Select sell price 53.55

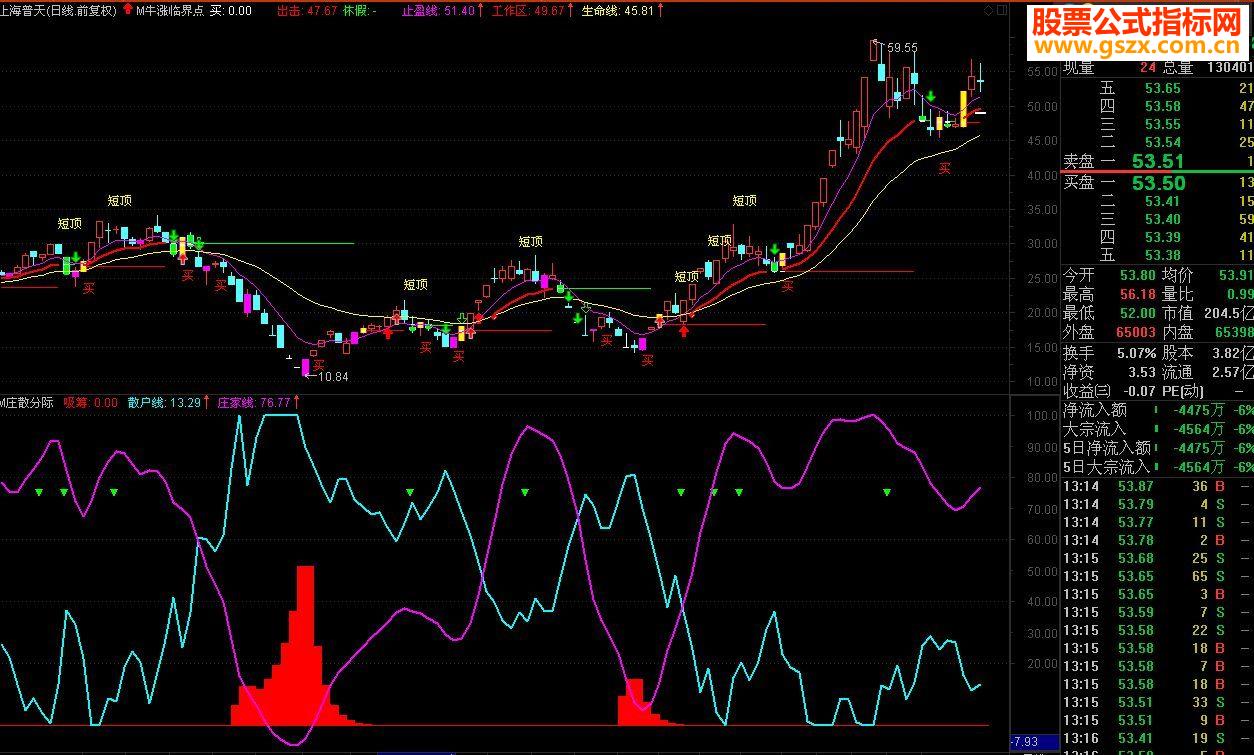click(1163, 124)
